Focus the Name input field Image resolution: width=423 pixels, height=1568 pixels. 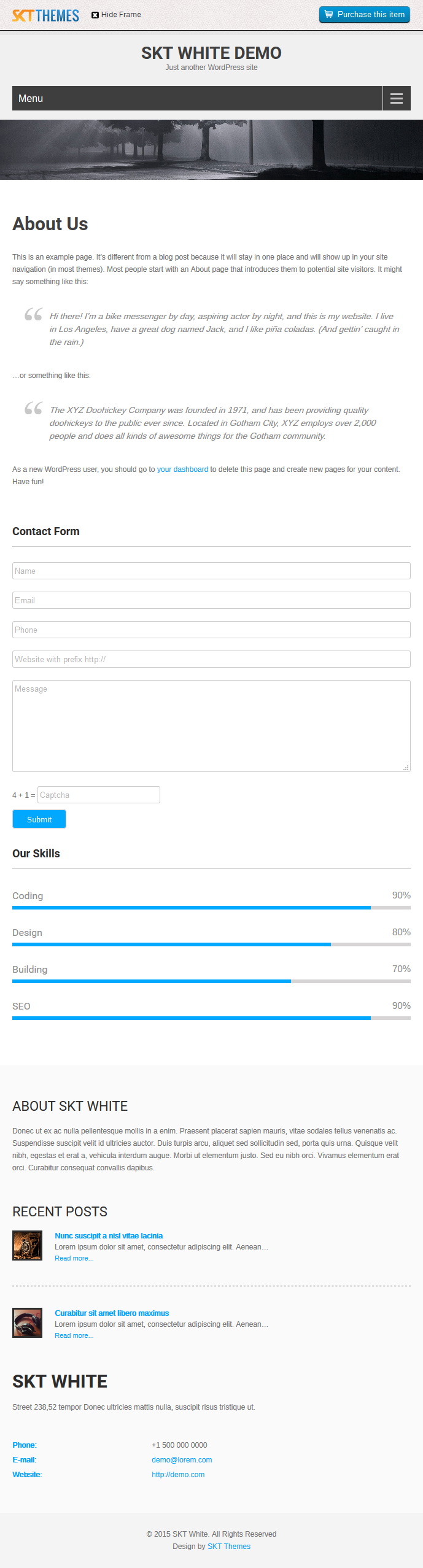click(x=211, y=571)
